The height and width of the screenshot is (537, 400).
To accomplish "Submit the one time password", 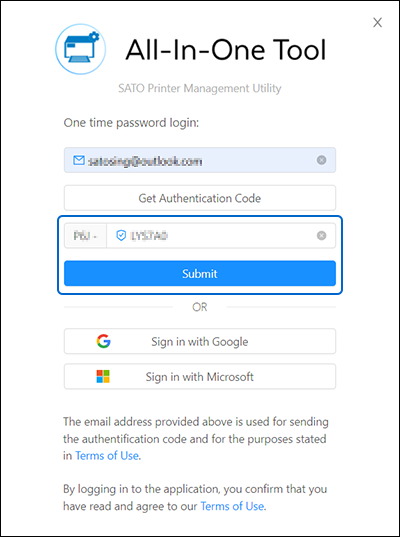I will coord(200,273).
